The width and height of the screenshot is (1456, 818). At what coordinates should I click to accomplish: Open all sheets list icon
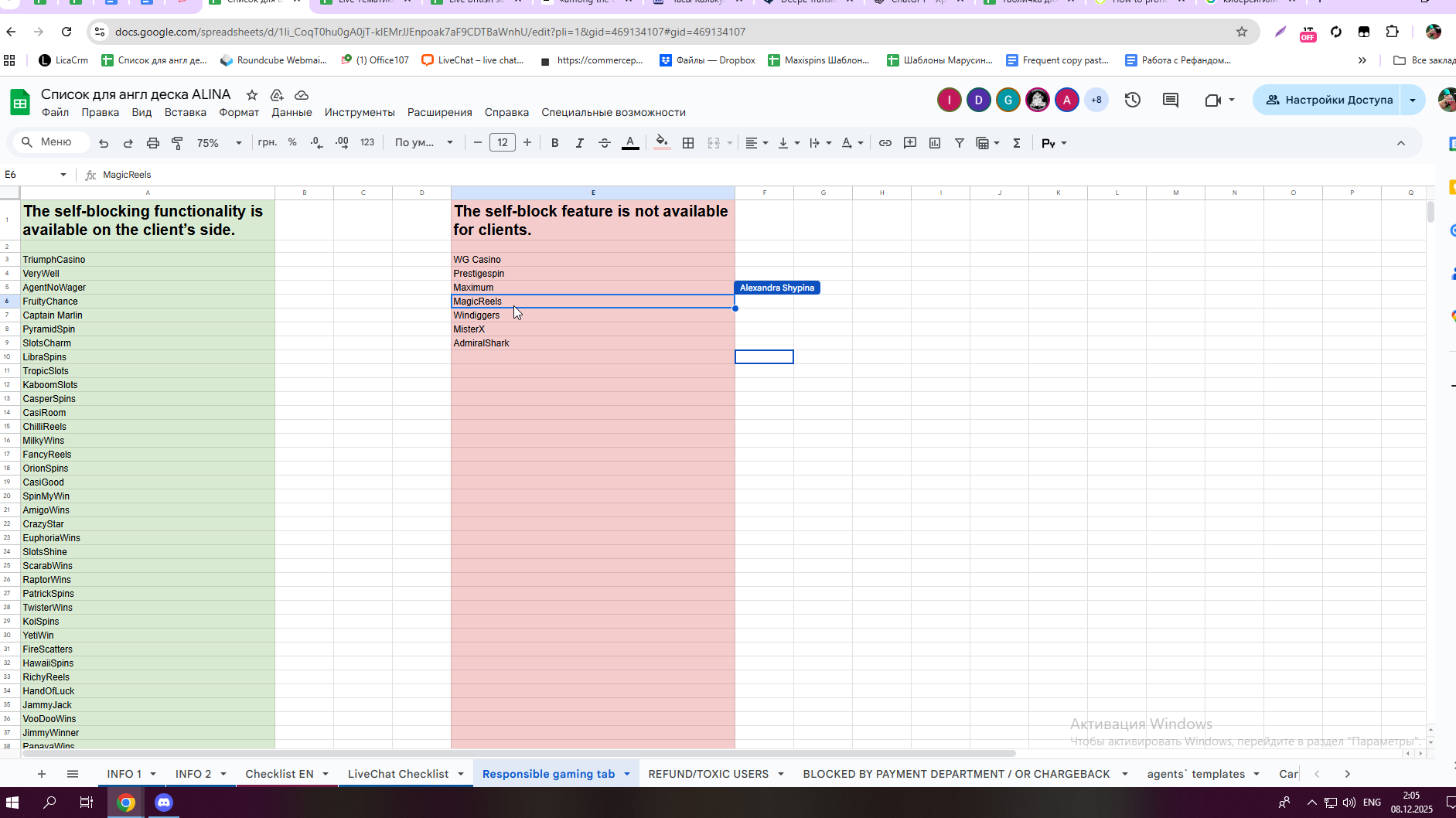(x=73, y=774)
